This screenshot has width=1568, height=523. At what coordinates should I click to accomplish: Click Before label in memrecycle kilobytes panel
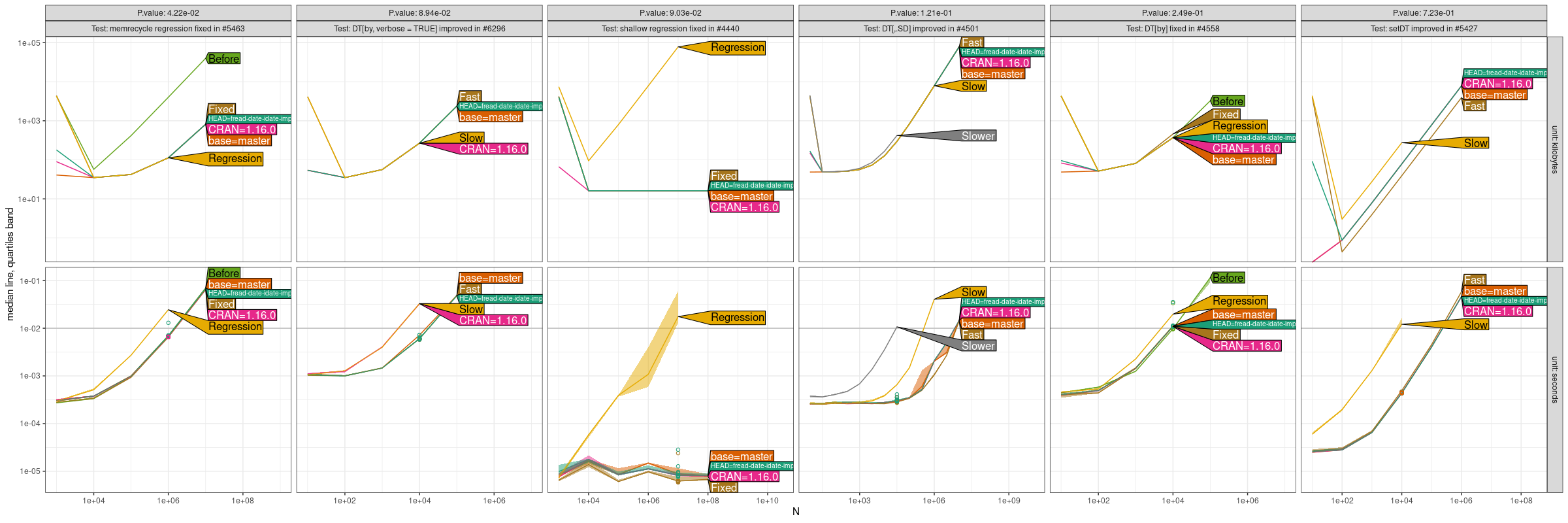pos(223,59)
